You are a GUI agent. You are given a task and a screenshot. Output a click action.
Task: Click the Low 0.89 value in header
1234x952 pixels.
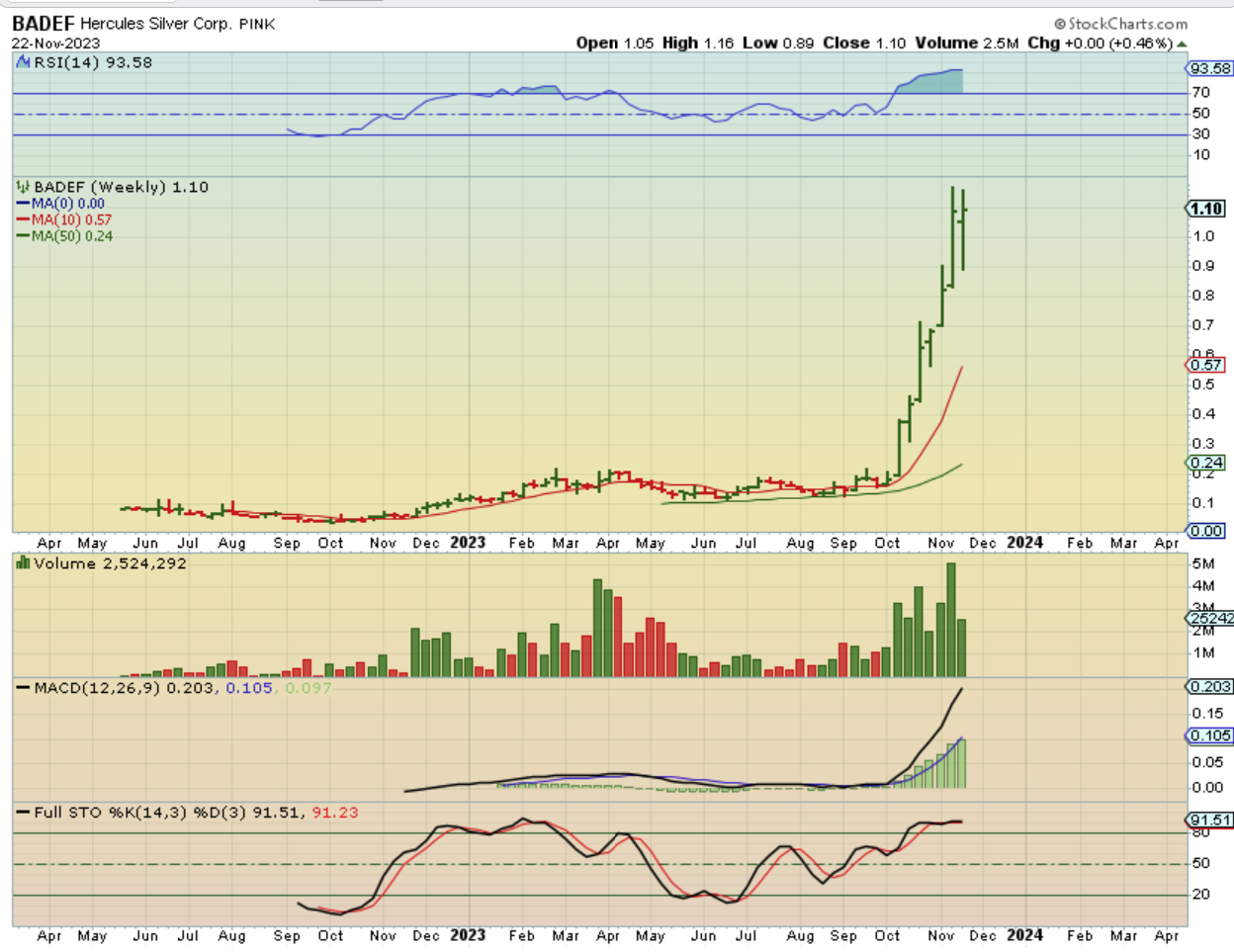778,43
